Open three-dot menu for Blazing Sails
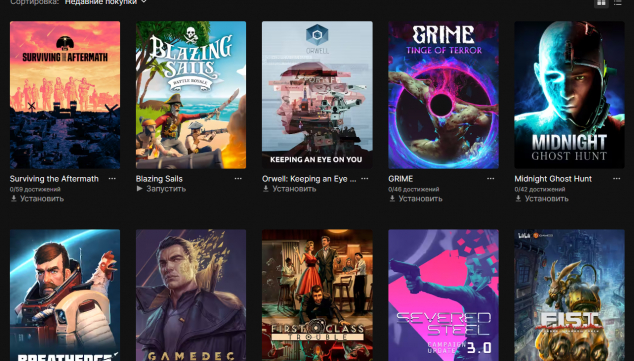This screenshot has width=634, height=361. (238, 179)
